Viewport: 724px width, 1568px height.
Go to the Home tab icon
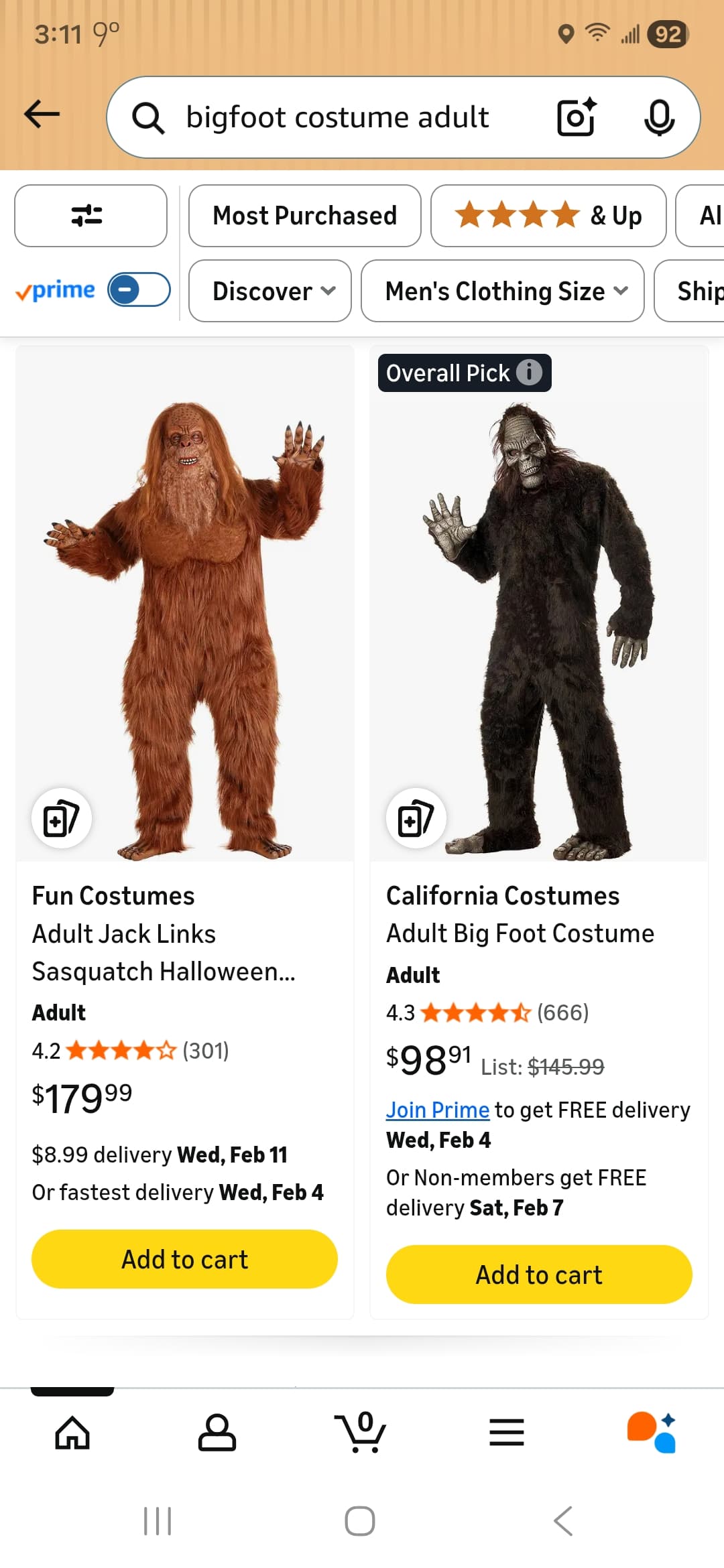(x=72, y=1433)
